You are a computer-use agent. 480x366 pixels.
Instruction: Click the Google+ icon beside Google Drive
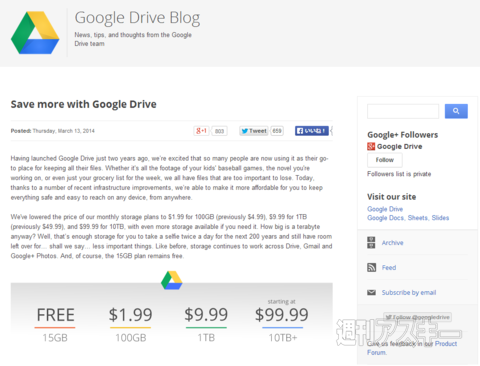point(371,146)
